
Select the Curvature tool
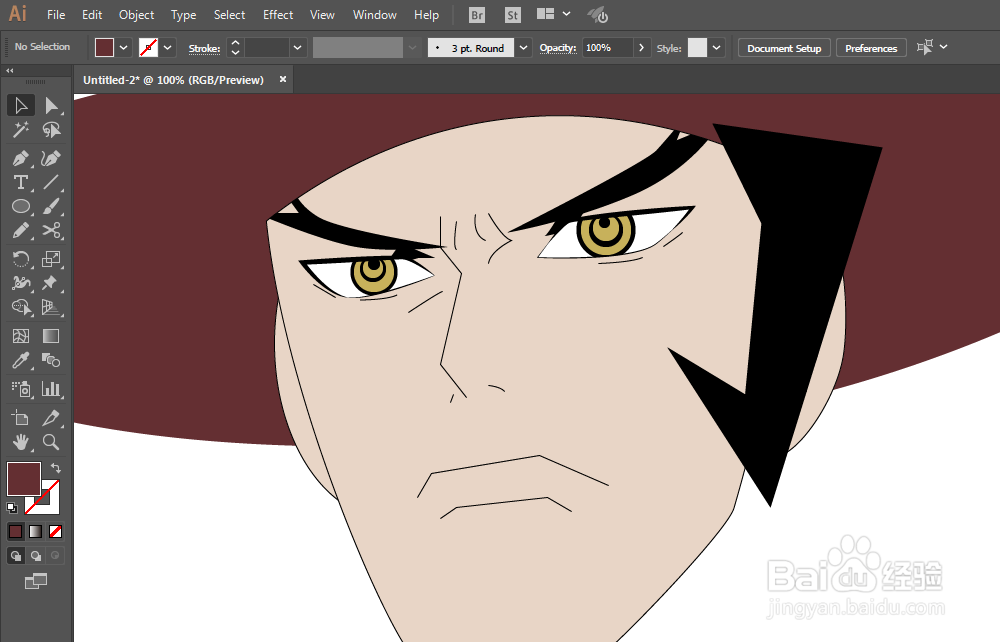[51, 158]
